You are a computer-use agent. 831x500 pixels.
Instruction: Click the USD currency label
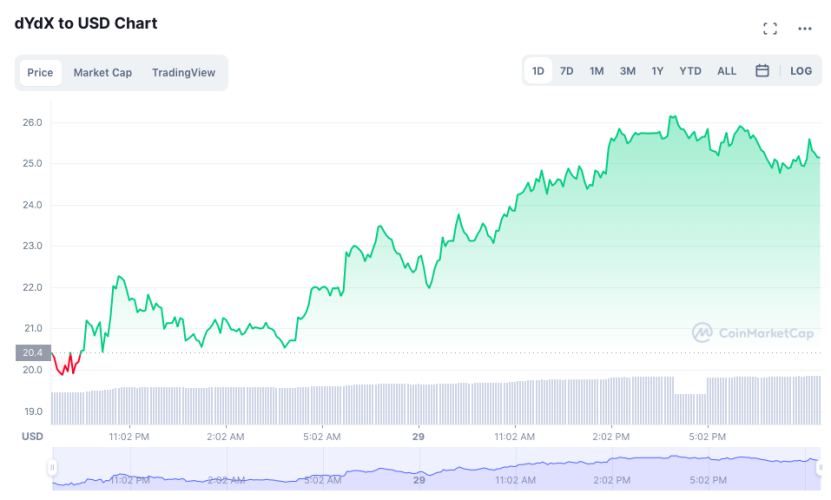(32, 436)
